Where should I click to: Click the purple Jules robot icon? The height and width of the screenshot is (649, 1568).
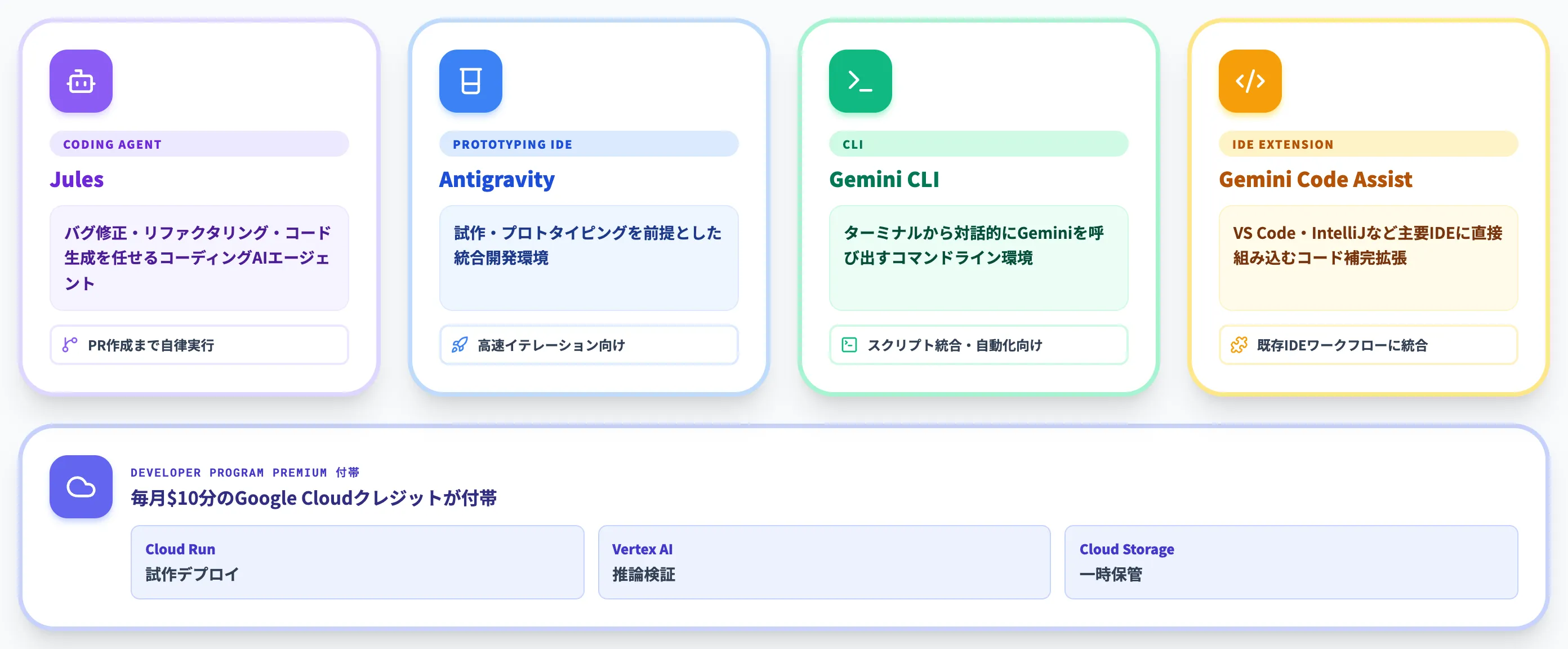[x=81, y=81]
